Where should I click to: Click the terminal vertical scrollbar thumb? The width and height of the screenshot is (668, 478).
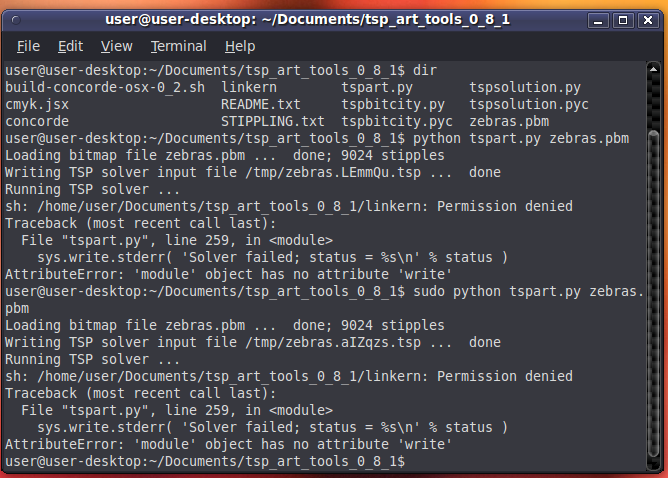click(x=653, y=294)
